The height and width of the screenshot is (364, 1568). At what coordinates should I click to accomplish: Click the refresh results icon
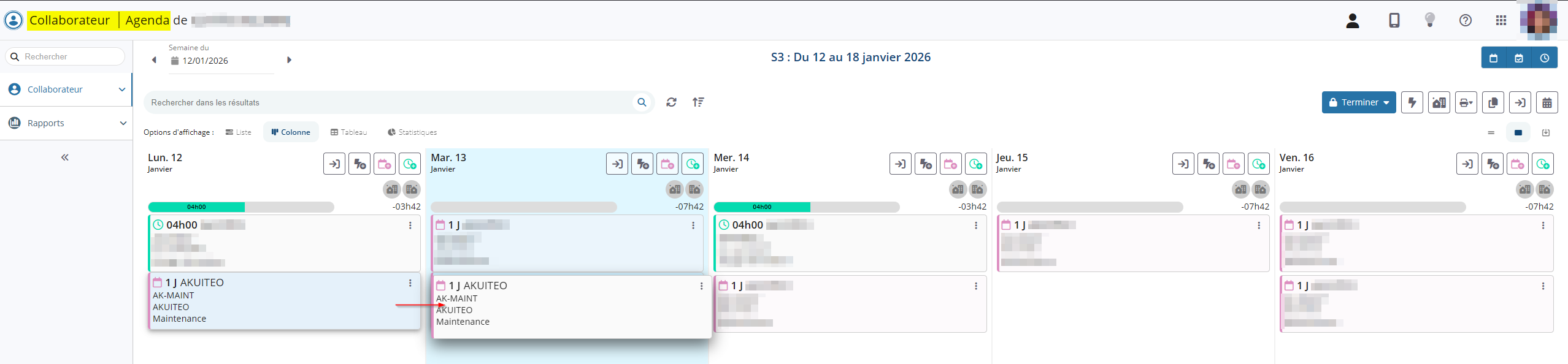coord(671,102)
